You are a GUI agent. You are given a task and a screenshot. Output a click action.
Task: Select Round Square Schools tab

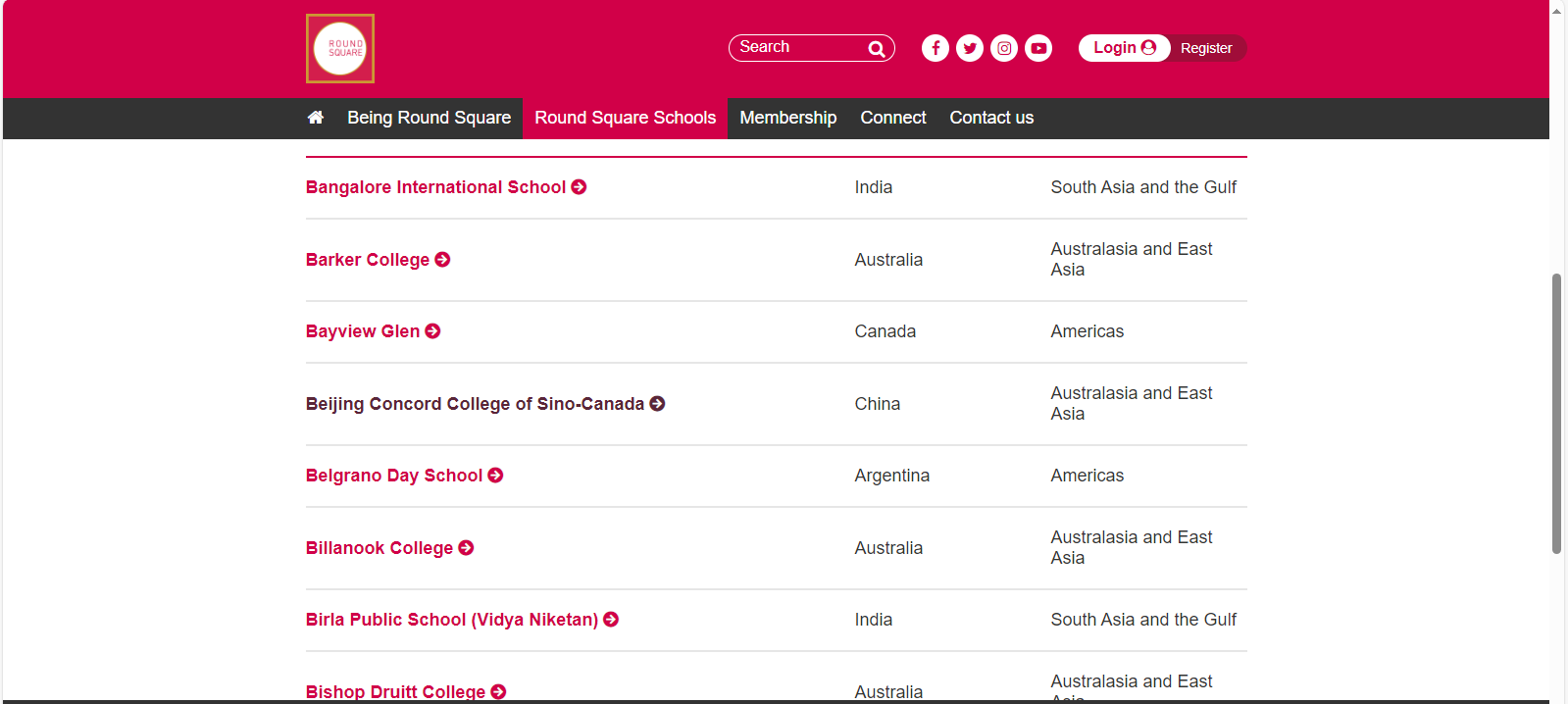click(625, 118)
